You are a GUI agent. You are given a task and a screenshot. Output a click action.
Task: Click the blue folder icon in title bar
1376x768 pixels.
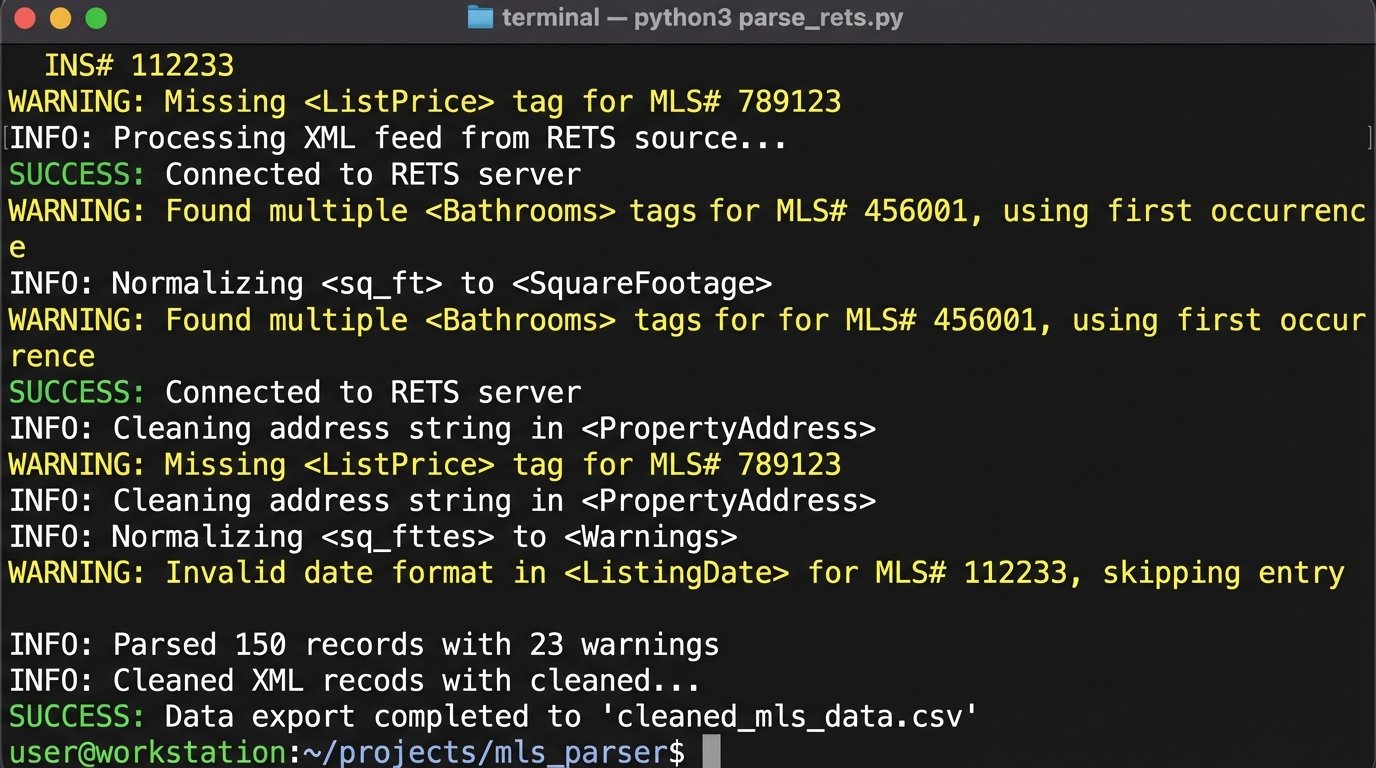(480, 18)
